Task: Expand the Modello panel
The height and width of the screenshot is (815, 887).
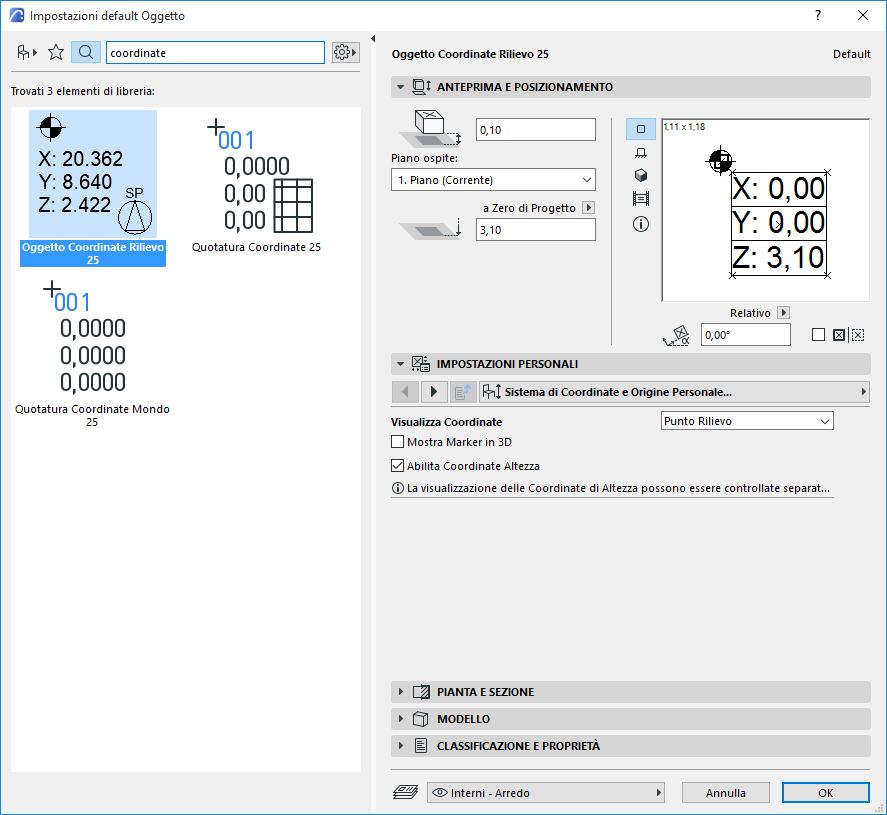Action: (x=401, y=719)
